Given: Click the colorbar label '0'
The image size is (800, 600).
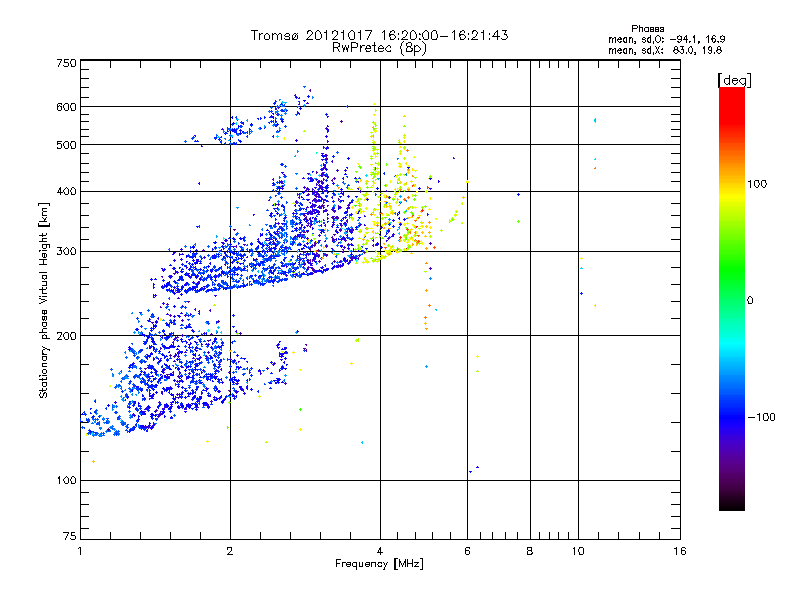Looking at the screenshot, I should pos(750,301).
